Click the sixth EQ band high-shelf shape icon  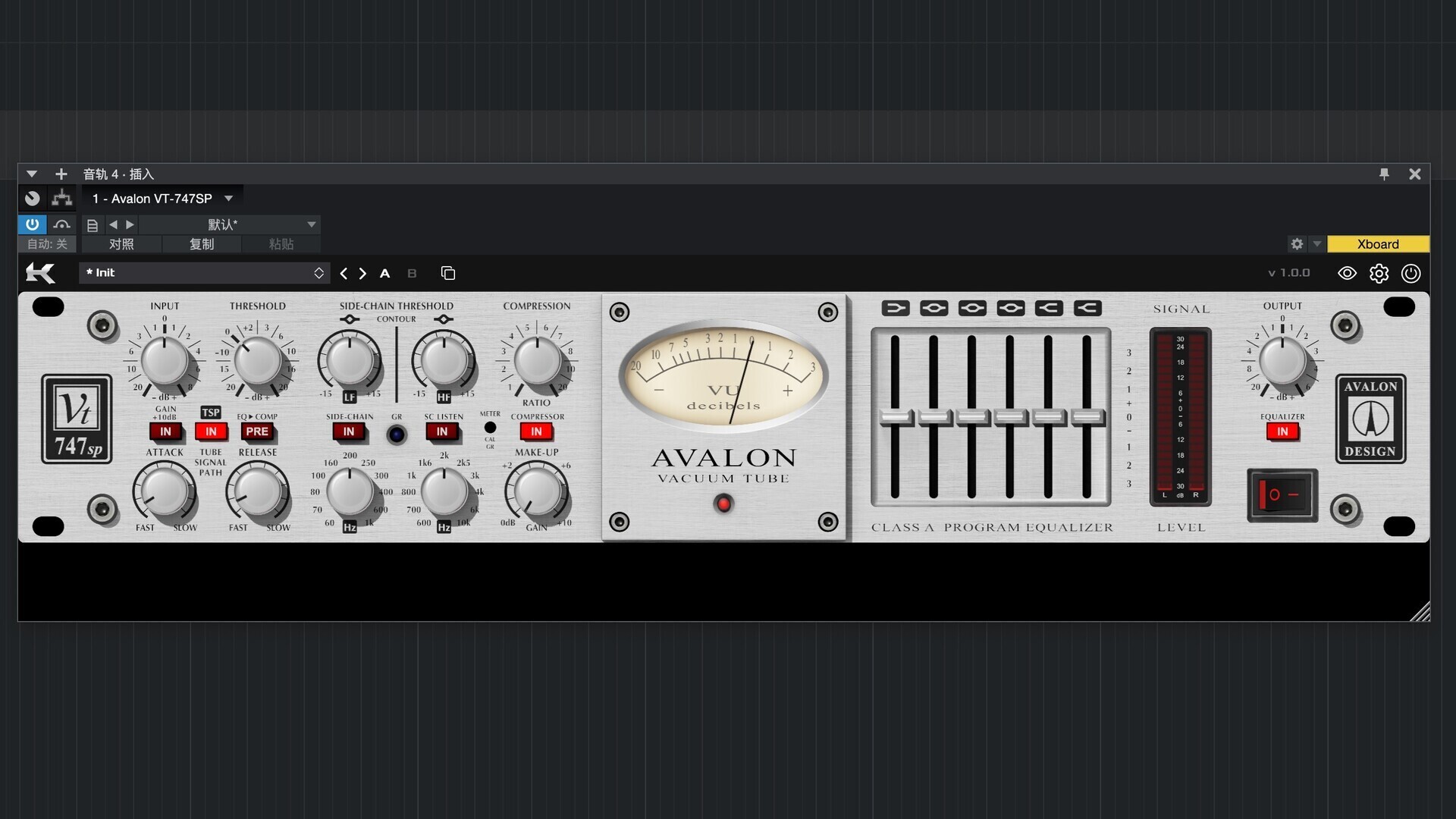coord(1087,308)
